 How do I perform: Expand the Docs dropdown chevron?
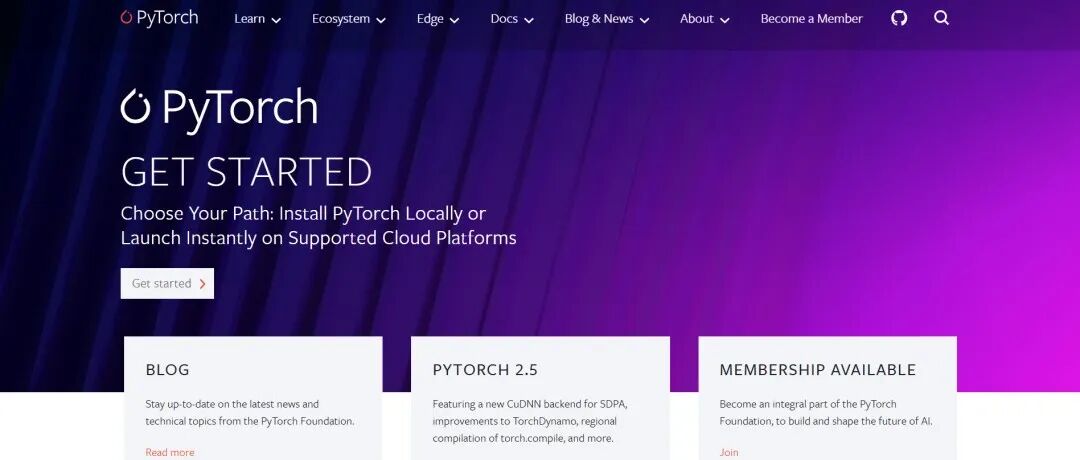529,21
